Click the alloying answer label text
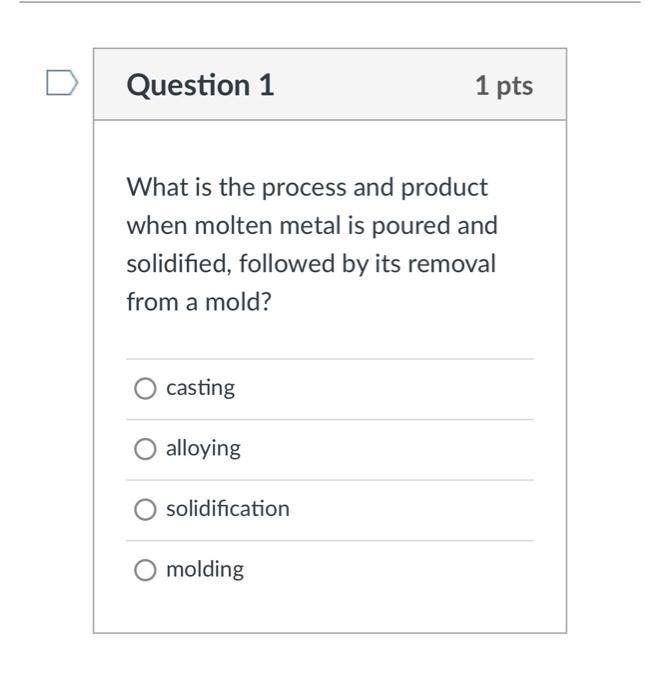The image size is (661, 700). pyautogui.click(x=203, y=449)
